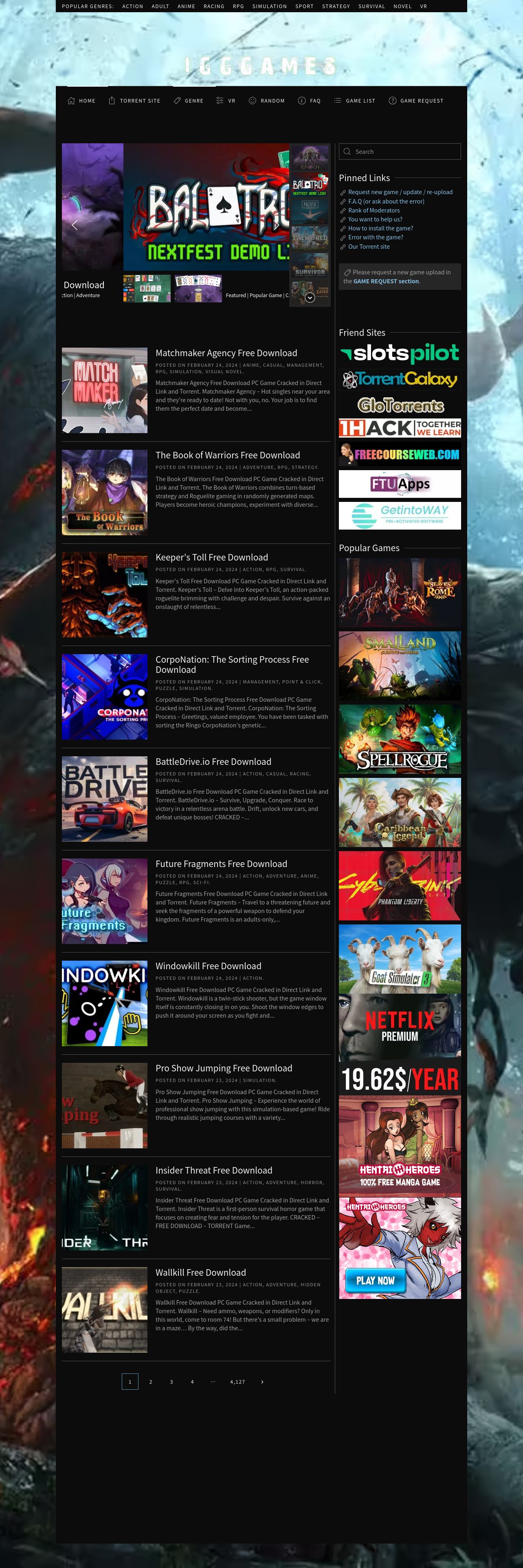Viewport: 523px width, 1568px height.
Task: Open slotspilot friend site banner
Action: coord(400,353)
